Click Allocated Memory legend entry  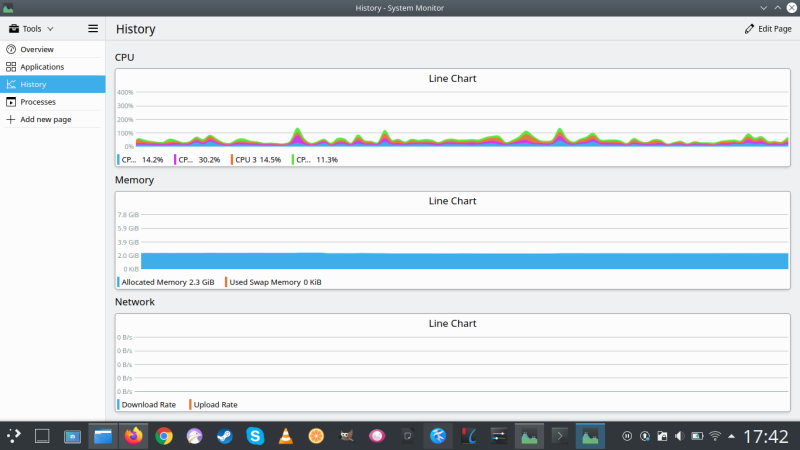(x=167, y=282)
